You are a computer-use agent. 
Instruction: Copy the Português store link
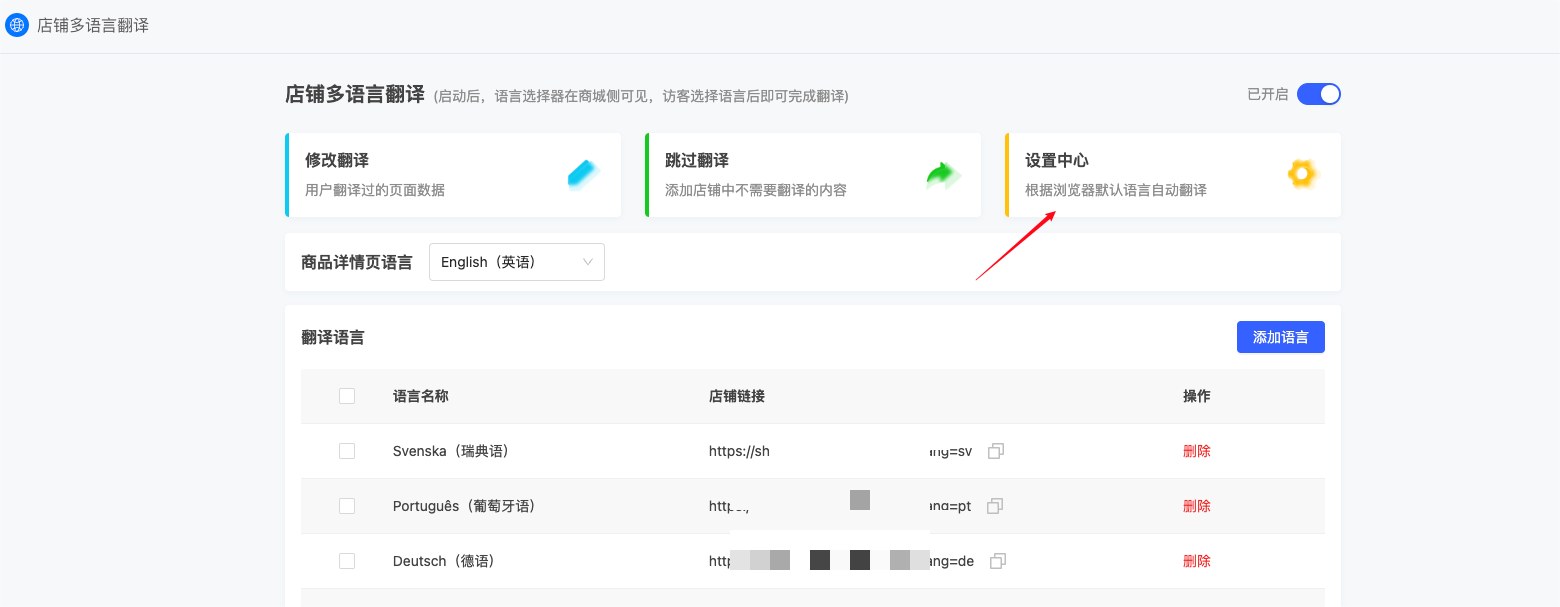coord(995,506)
